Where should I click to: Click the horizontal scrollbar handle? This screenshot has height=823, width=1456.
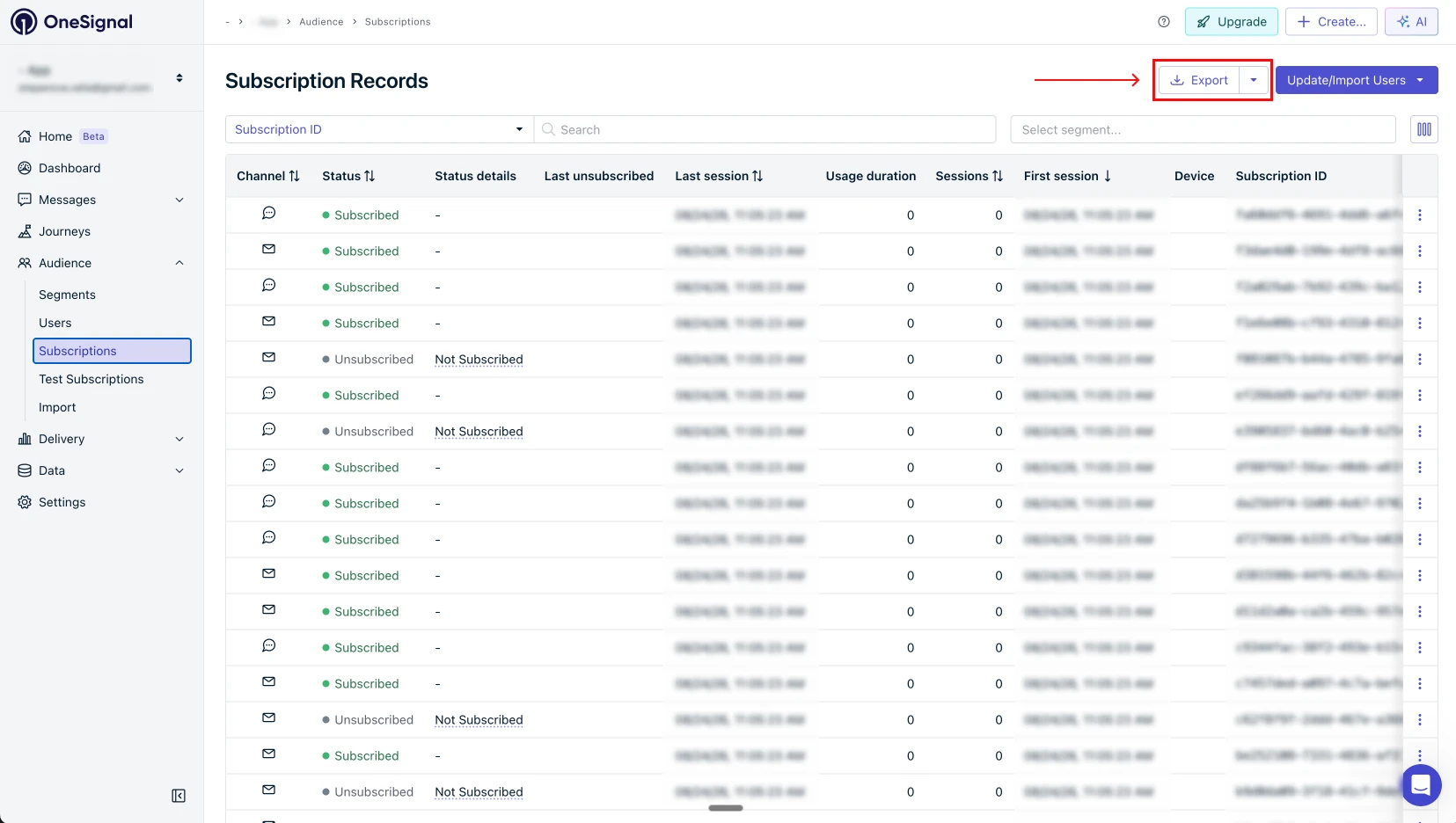(726, 808)
